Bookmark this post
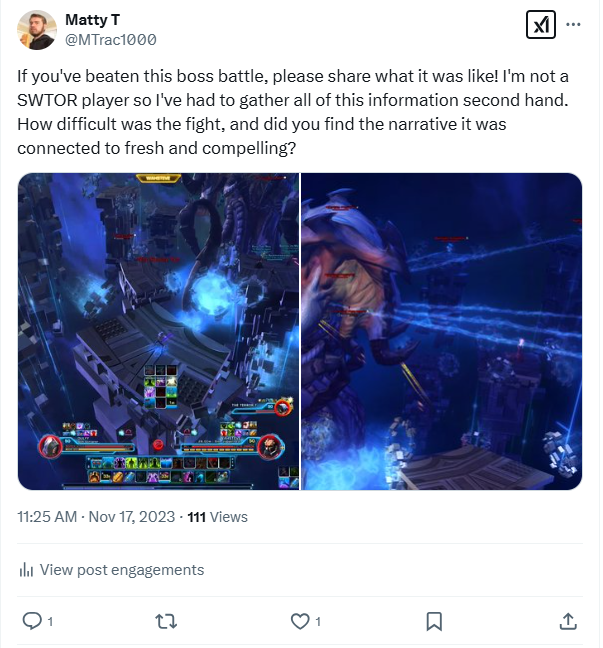Image resolution: width=603 pixels, height=648 pixels. click(x=434, y=621)
